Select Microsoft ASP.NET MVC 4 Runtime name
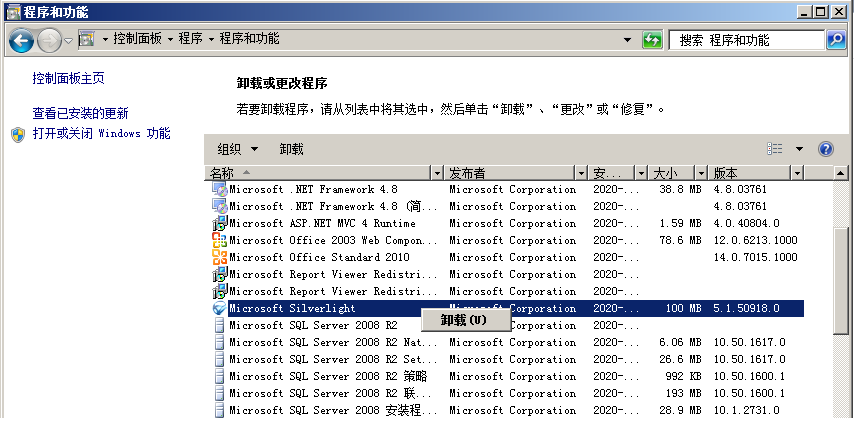The image size is (854, 422). pyautogui.click(x=322, y=223)
